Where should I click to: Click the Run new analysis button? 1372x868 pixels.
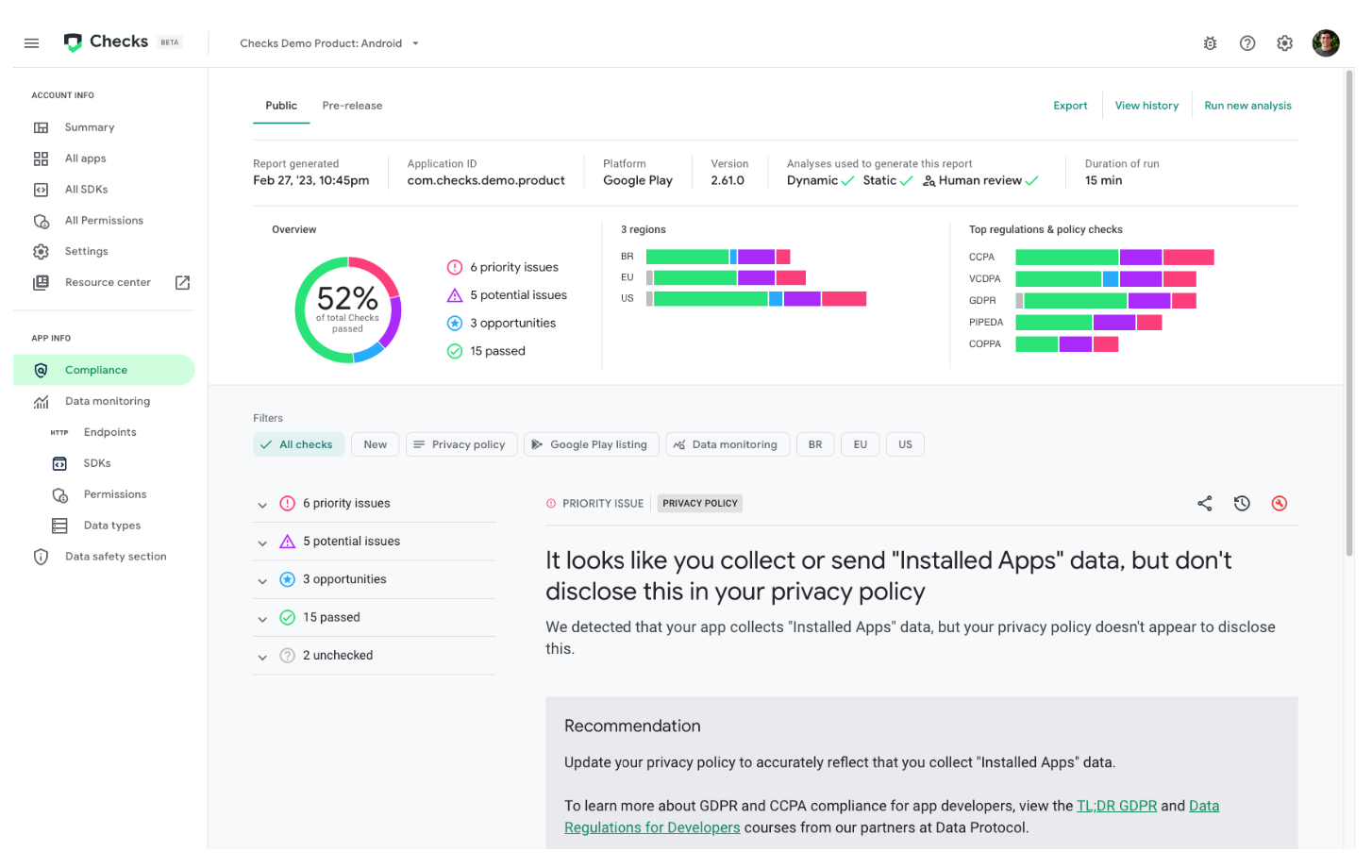pos(1247,106)
